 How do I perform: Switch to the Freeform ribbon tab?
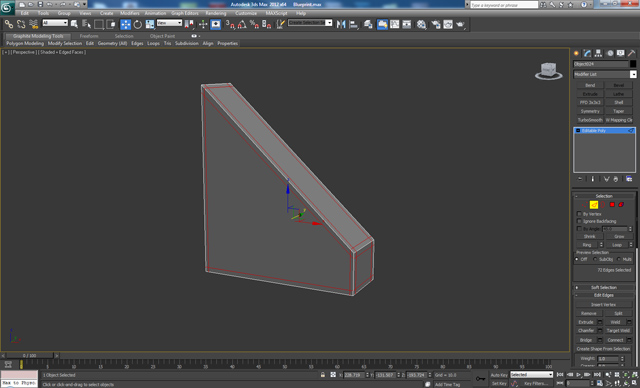(x=89, y=36)
